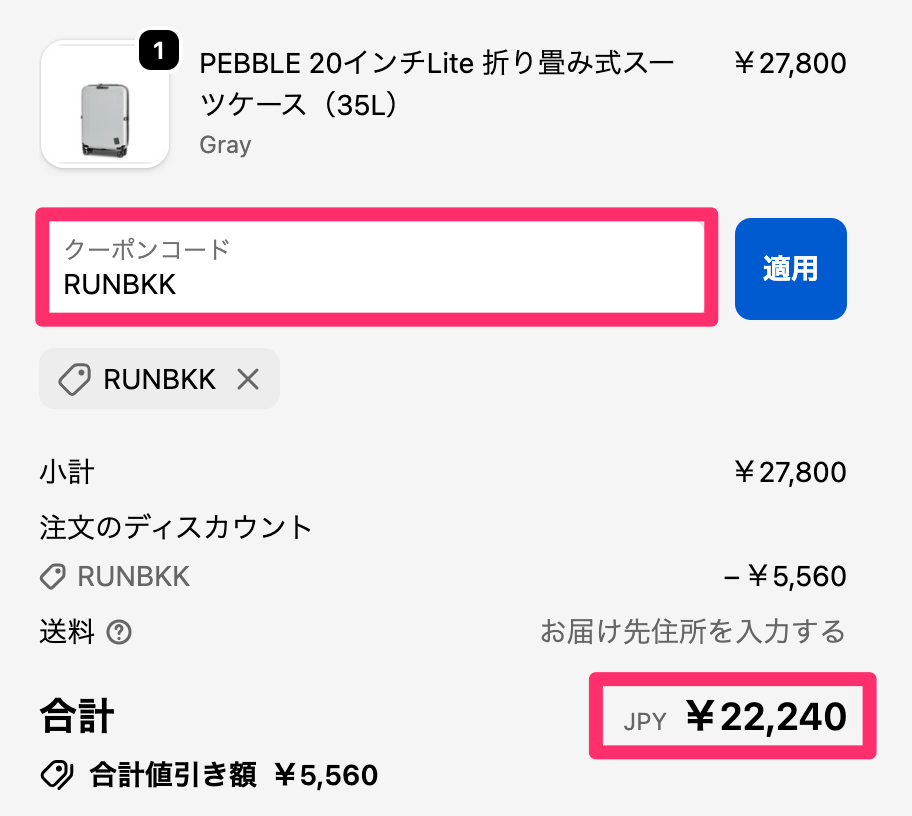
Task: Remove the RUNBKK coupon with the X
Action: point(248,379)
